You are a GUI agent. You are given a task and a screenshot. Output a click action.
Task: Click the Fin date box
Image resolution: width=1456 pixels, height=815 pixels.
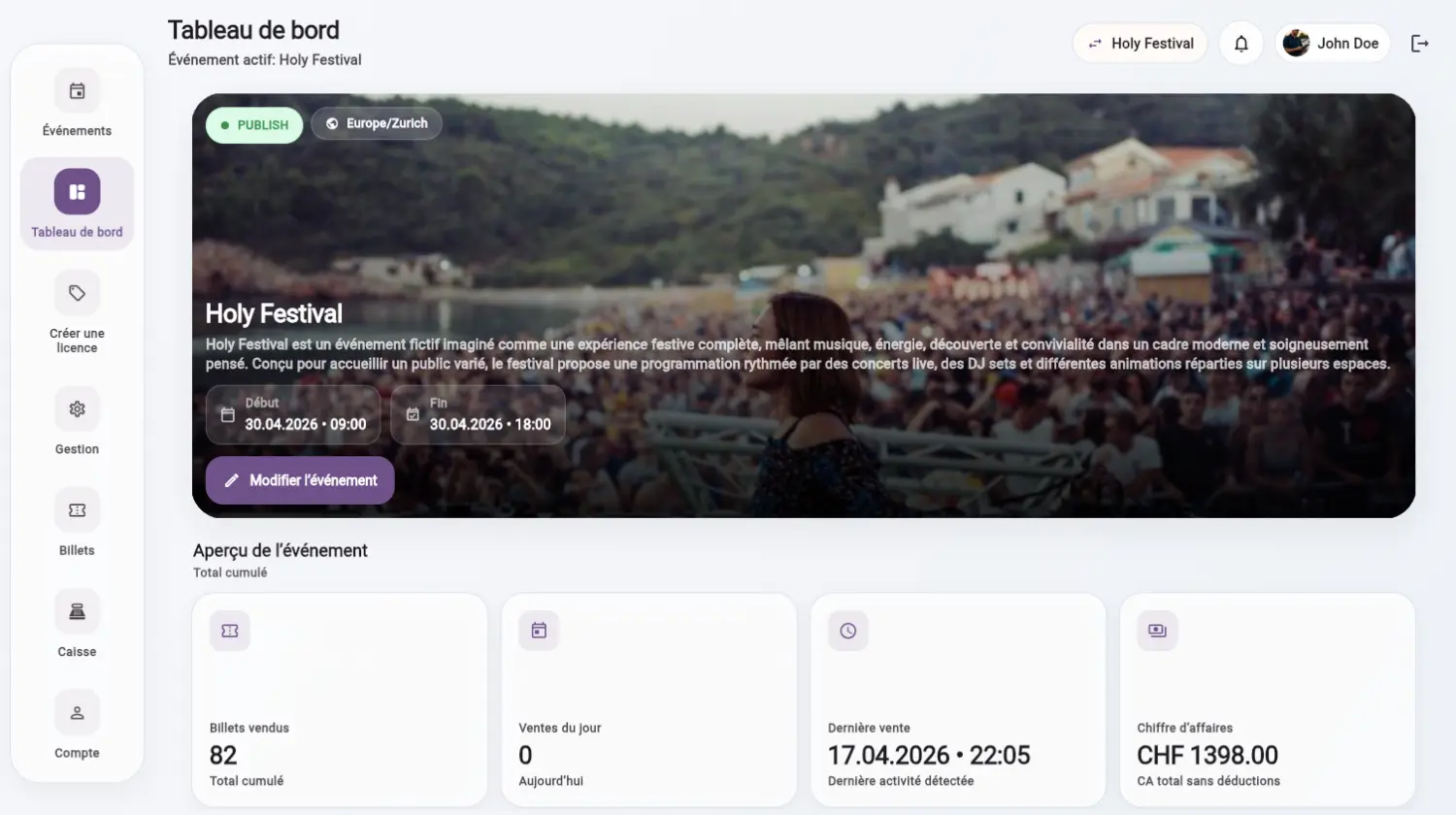[479, 414]
